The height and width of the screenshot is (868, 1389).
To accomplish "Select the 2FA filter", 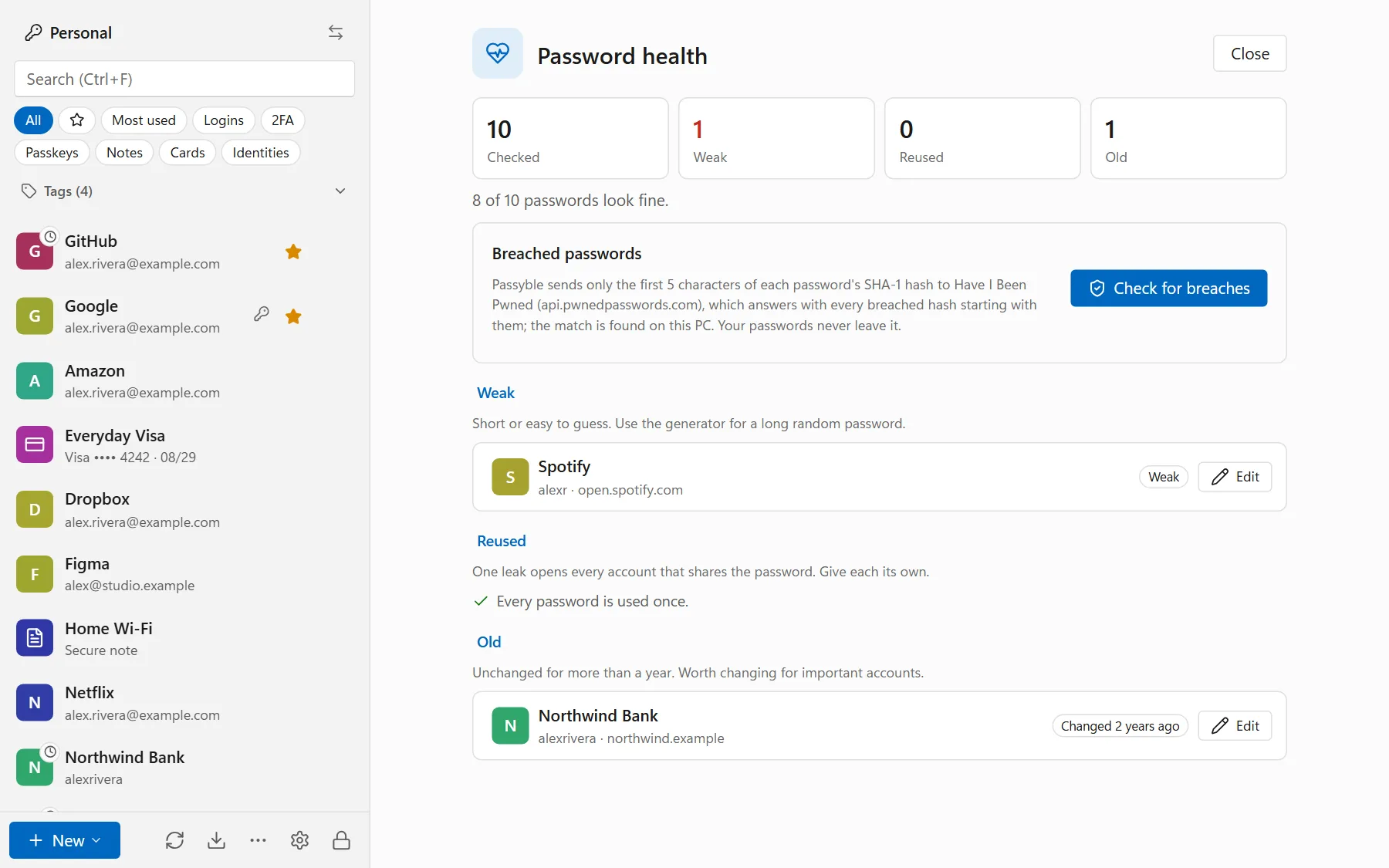I will pyautogui.click(x=282, y=120).
